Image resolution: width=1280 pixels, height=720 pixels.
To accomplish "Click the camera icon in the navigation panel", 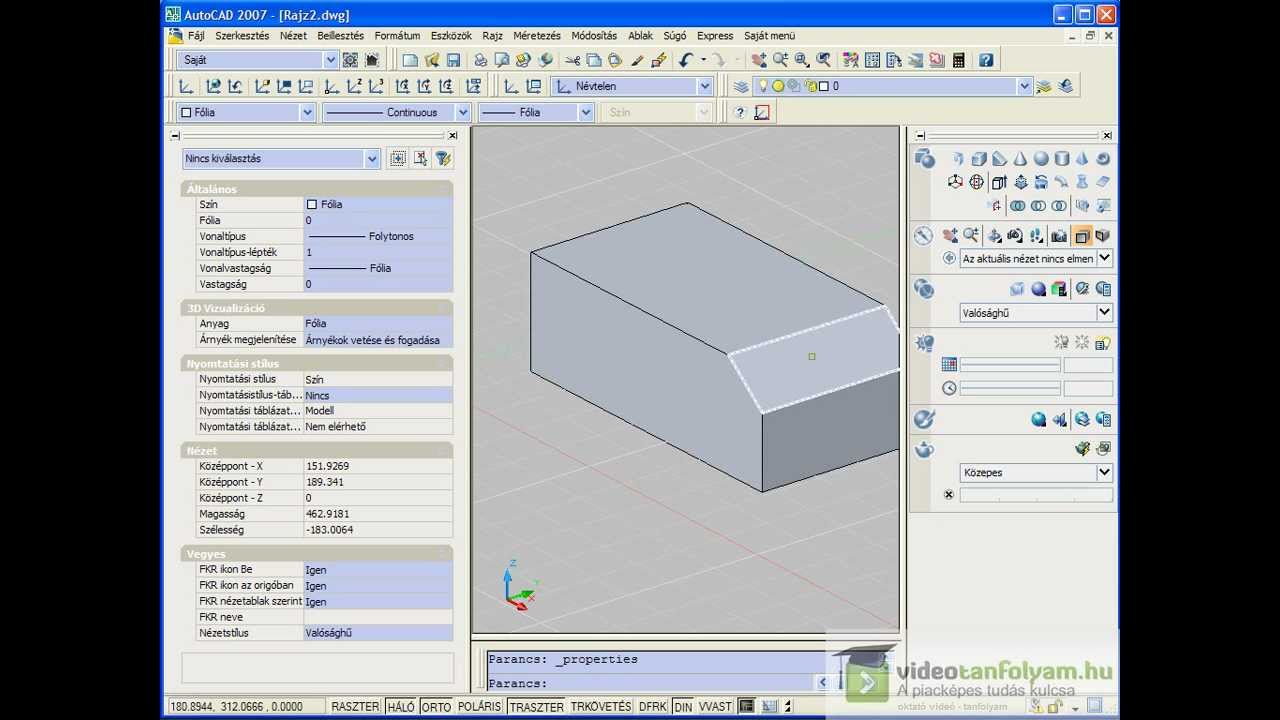I will coord(1058,236).
